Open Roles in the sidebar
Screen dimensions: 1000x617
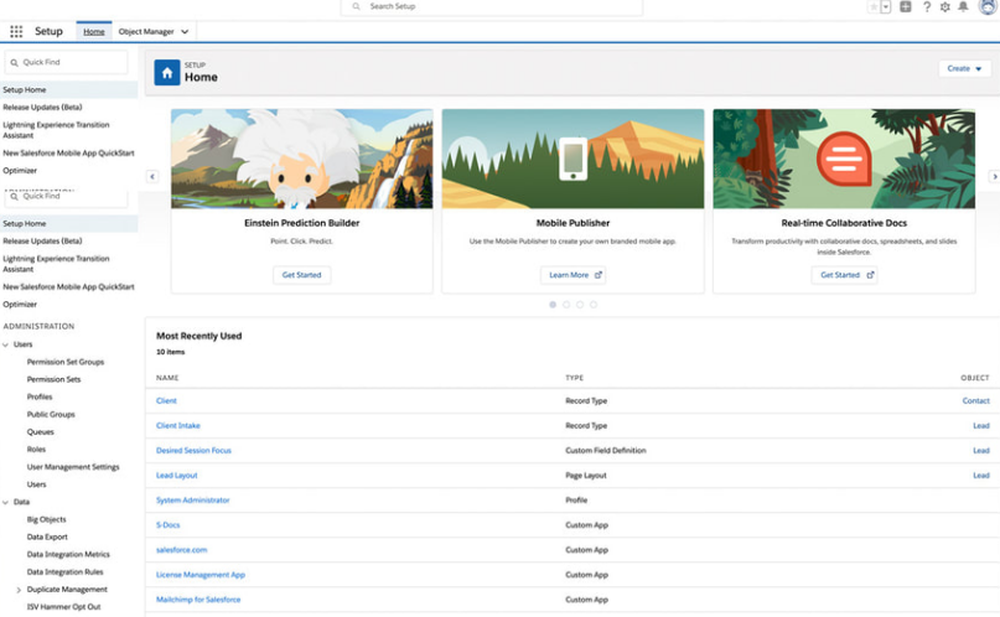[36, 449]
